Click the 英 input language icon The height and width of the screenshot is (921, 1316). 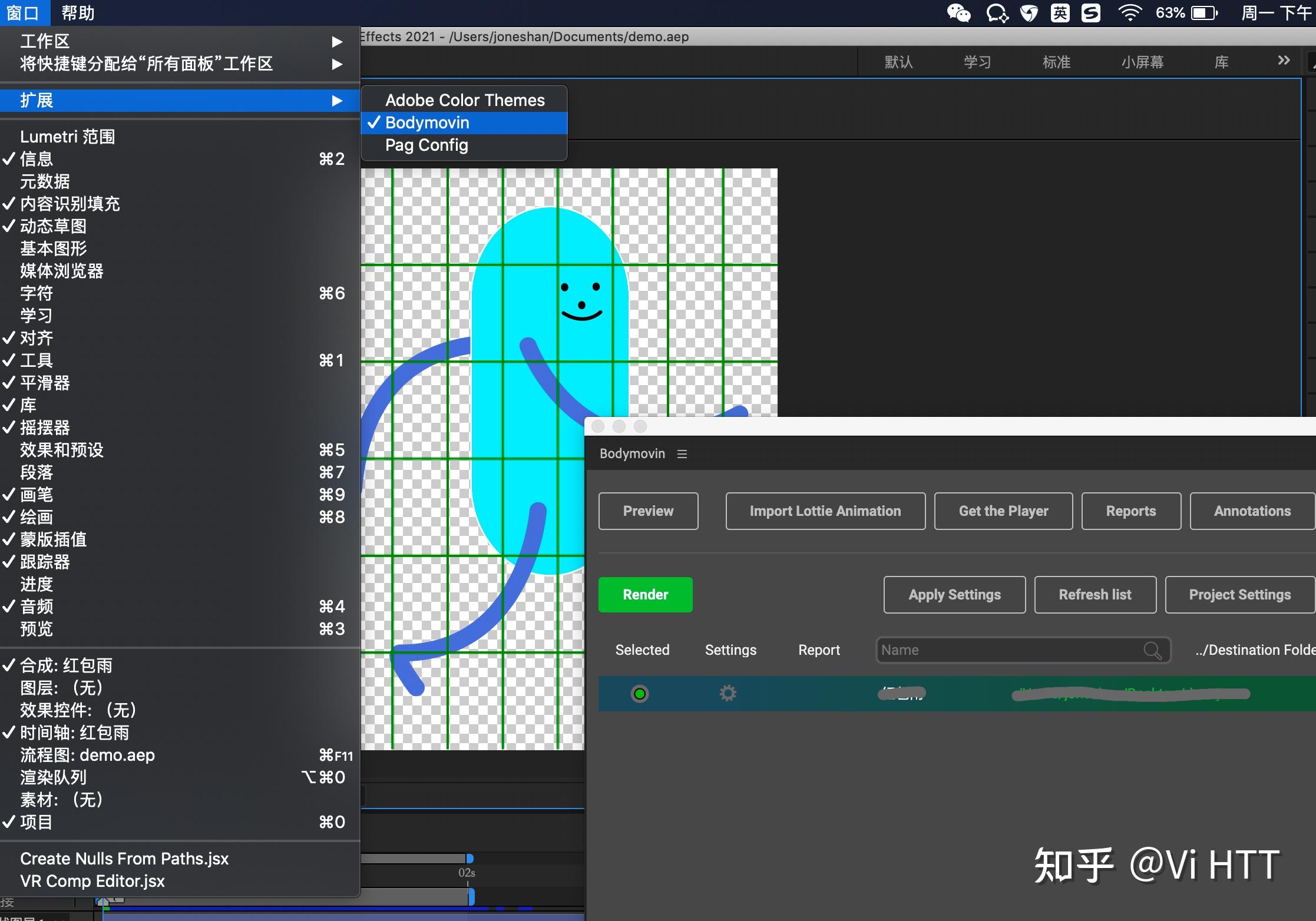tap(1060, 13)
